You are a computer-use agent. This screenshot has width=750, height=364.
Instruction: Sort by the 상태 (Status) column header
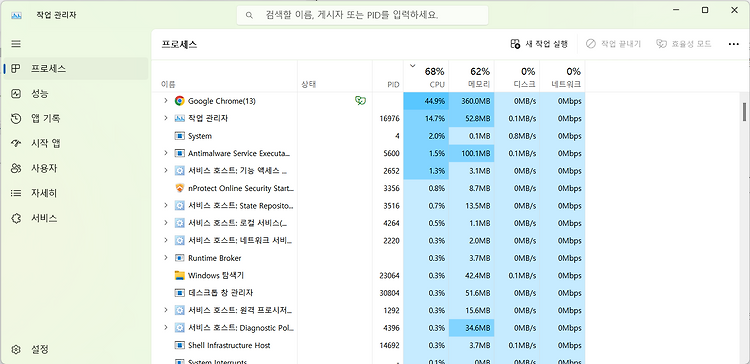click(x=335, y=77)
